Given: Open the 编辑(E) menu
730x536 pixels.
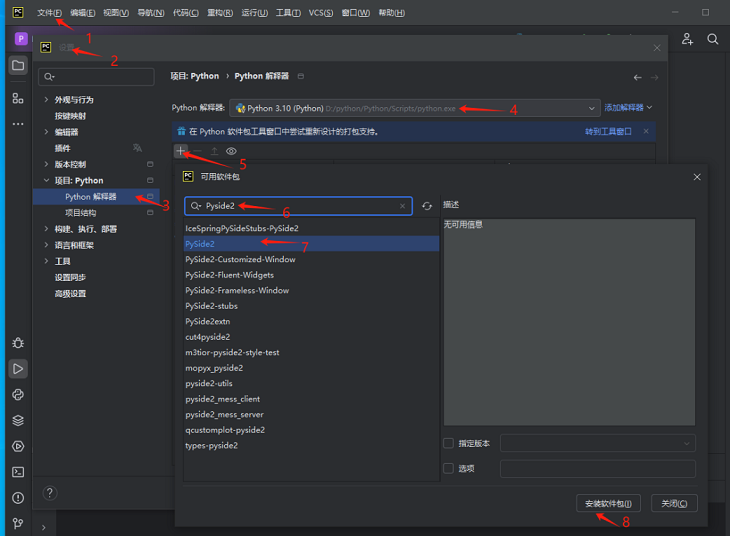Looking at the screenshot, I should 83,13.
